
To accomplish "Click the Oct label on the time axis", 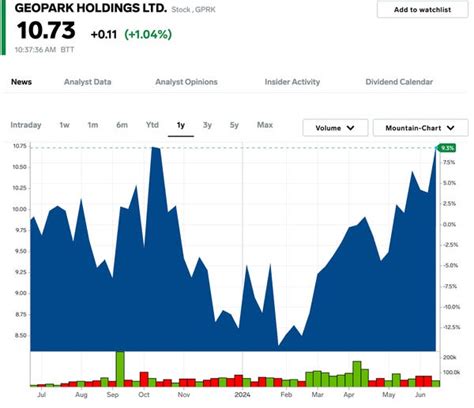I will point(144,395).
